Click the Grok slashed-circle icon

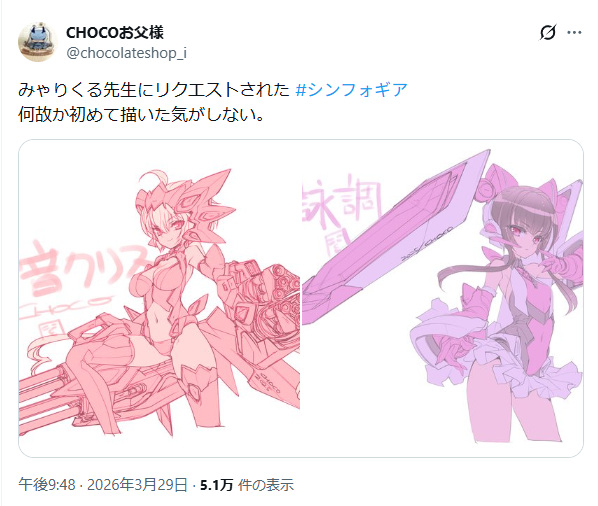click(x=548, y=32)
